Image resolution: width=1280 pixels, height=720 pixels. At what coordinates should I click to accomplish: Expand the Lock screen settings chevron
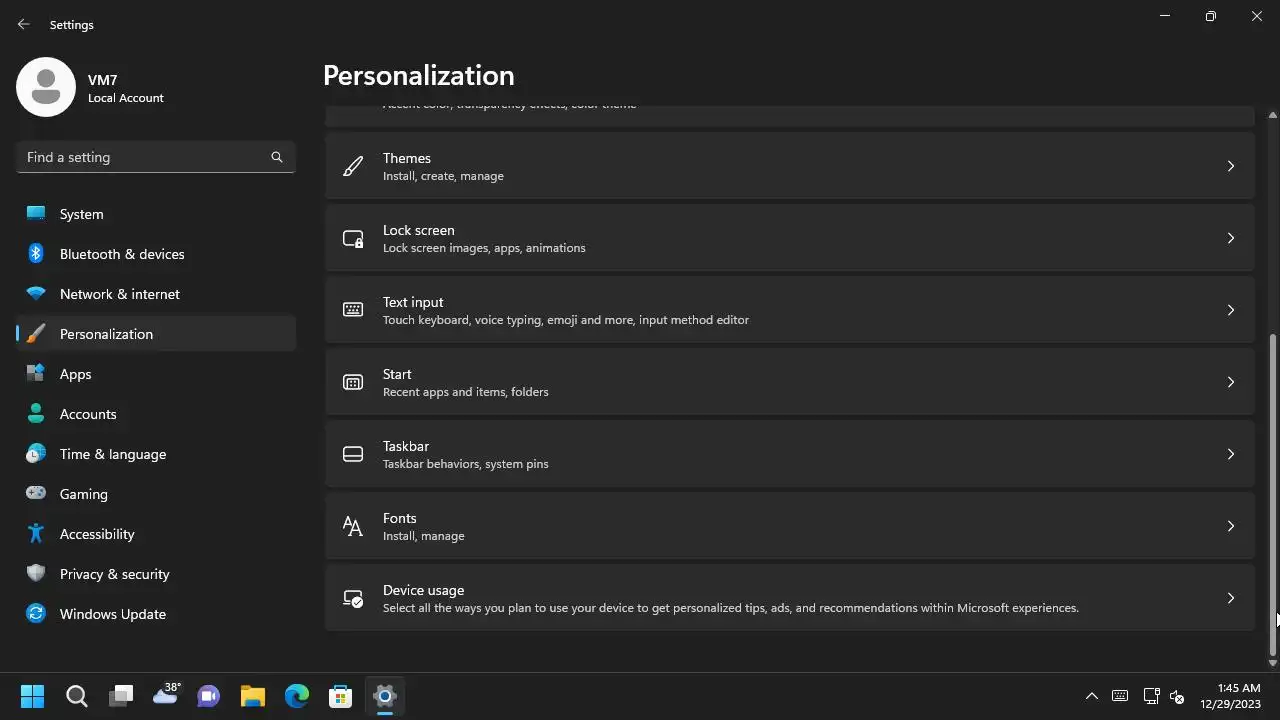[x=1231, y=238]
